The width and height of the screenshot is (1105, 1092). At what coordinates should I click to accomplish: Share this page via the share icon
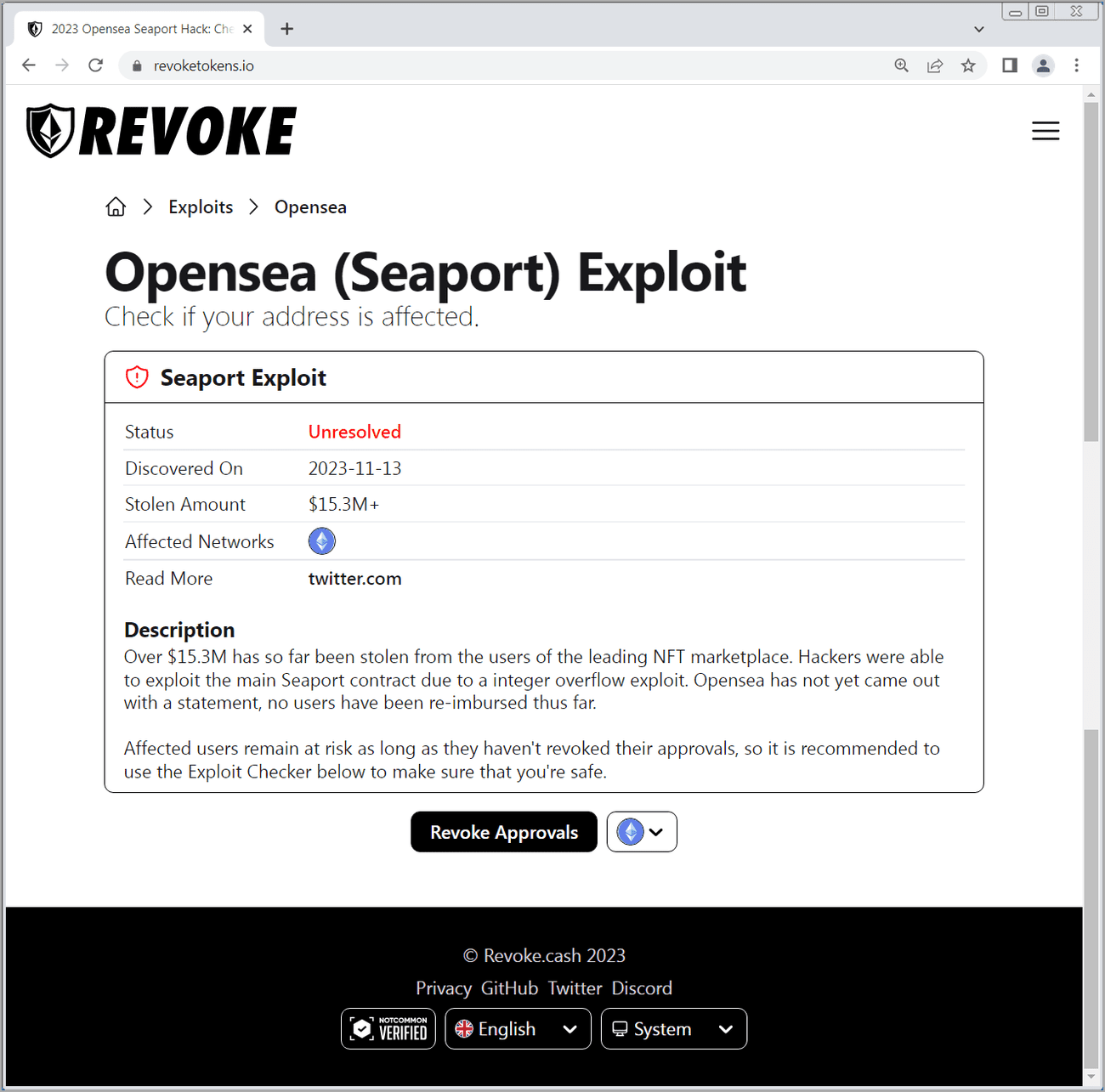coord(934,65)
